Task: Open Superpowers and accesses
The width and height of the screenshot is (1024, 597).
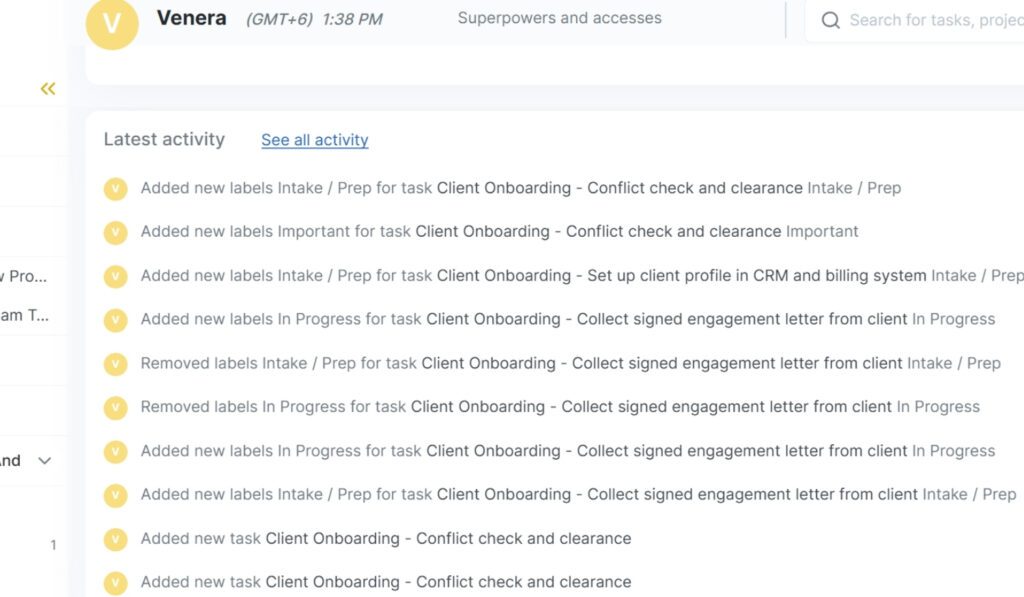Action: (559, 17)
